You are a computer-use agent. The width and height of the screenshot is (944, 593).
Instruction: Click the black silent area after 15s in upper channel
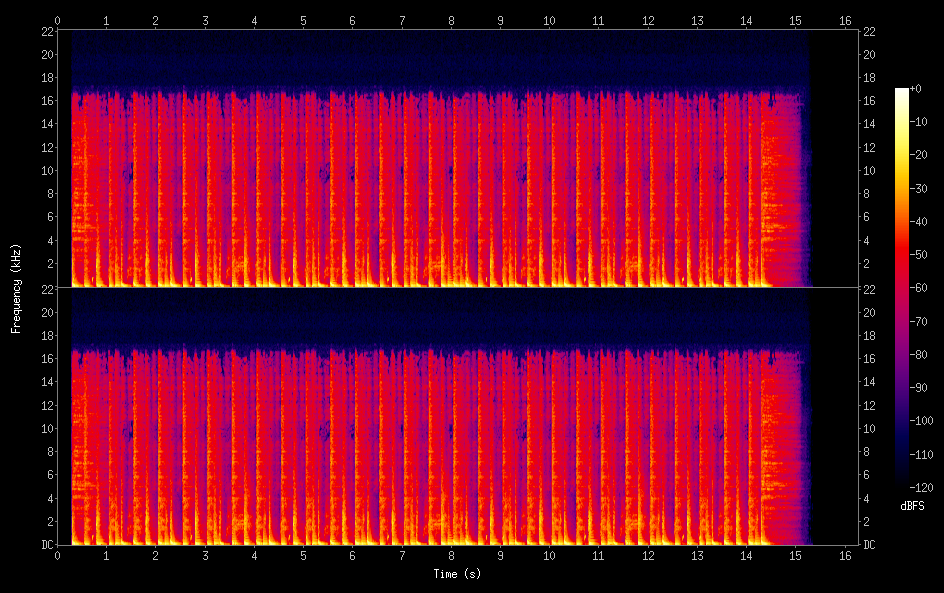[x=832, y=160]
